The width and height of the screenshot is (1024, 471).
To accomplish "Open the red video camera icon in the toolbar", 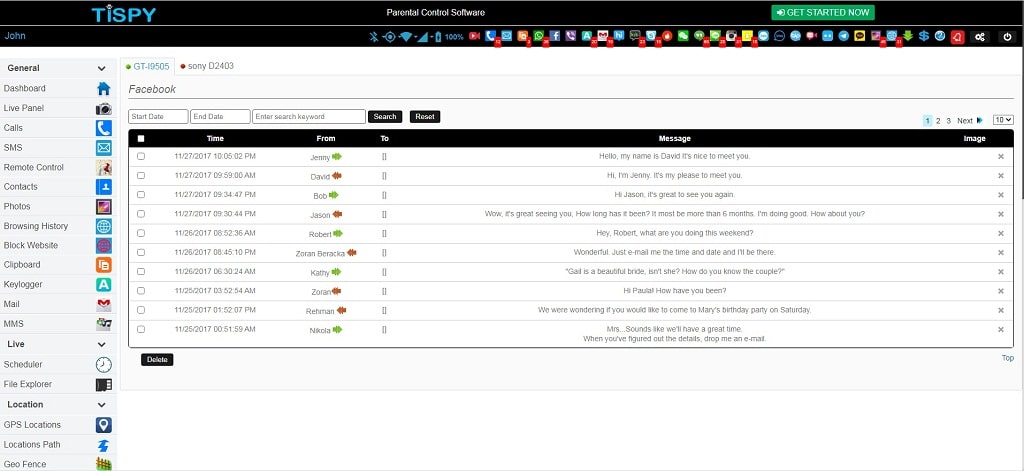I will pyautogui.click(x=474, y=36).
